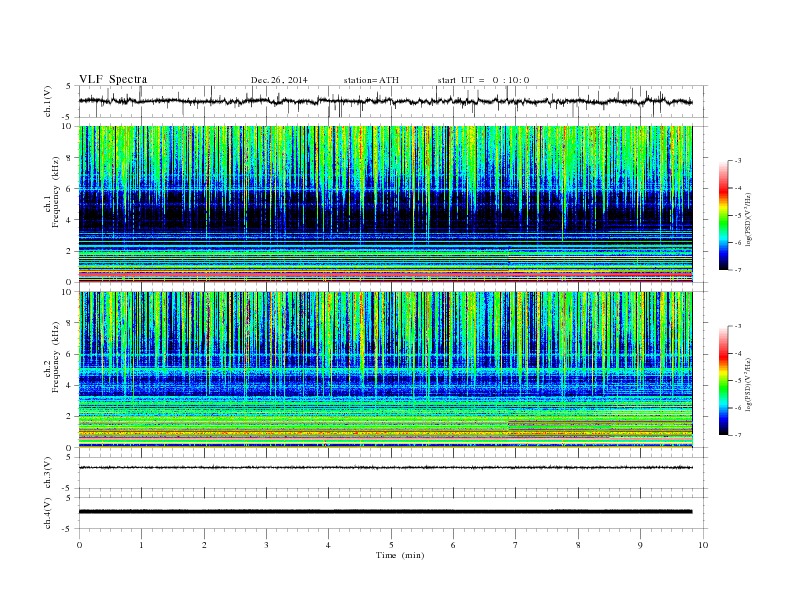Click the ch.1 'log(PSD)(V²/Hz)' color bar label
The image size is (792, 612).
(749, 219)
